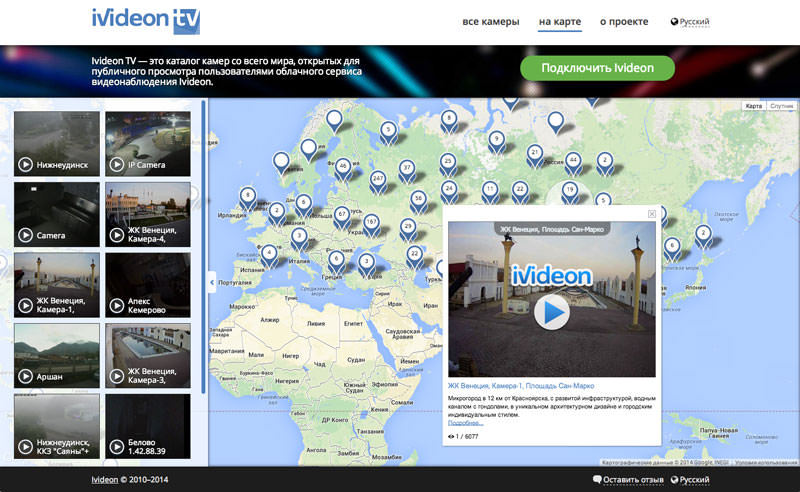This screenshot has height=492, width=800.
Task: Follow the Подробнее... link in popup
Action: 465,423
